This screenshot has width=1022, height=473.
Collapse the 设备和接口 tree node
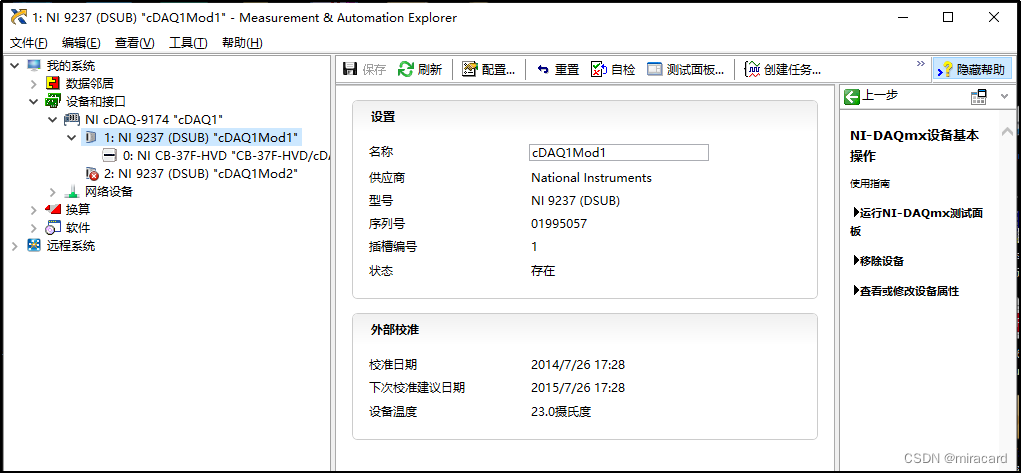34,102
